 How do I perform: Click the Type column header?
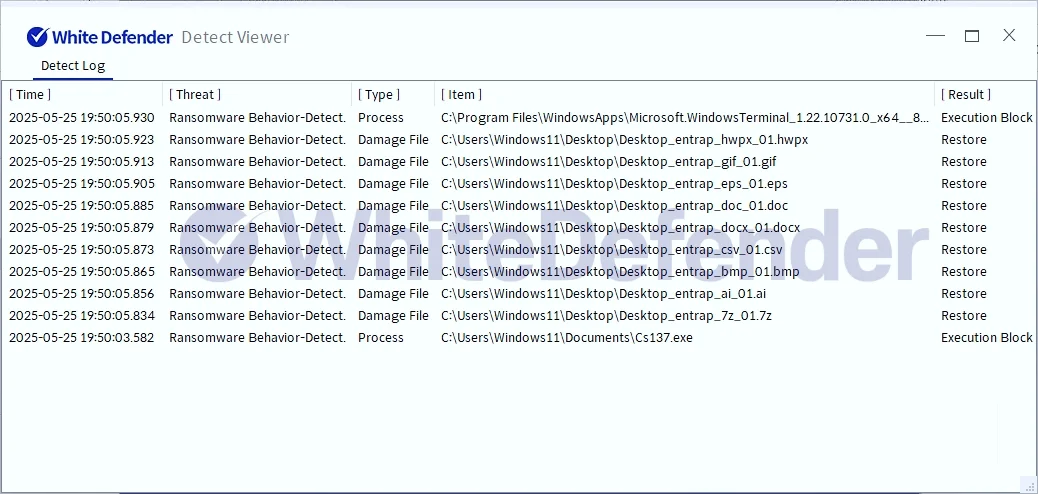pyautogui.click(x=379, y=94)
